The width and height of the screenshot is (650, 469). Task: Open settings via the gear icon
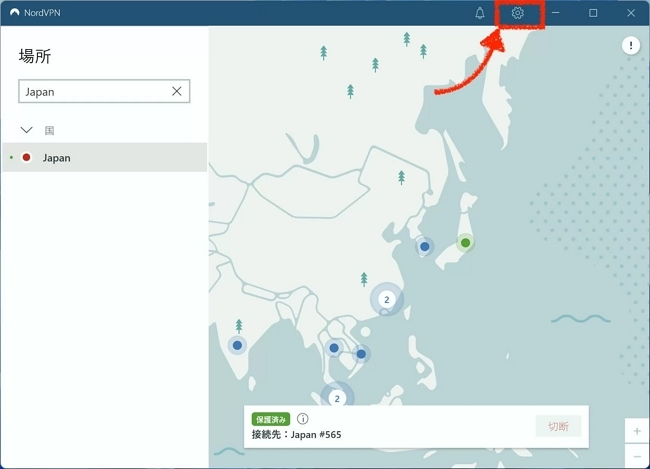(517, 13)
